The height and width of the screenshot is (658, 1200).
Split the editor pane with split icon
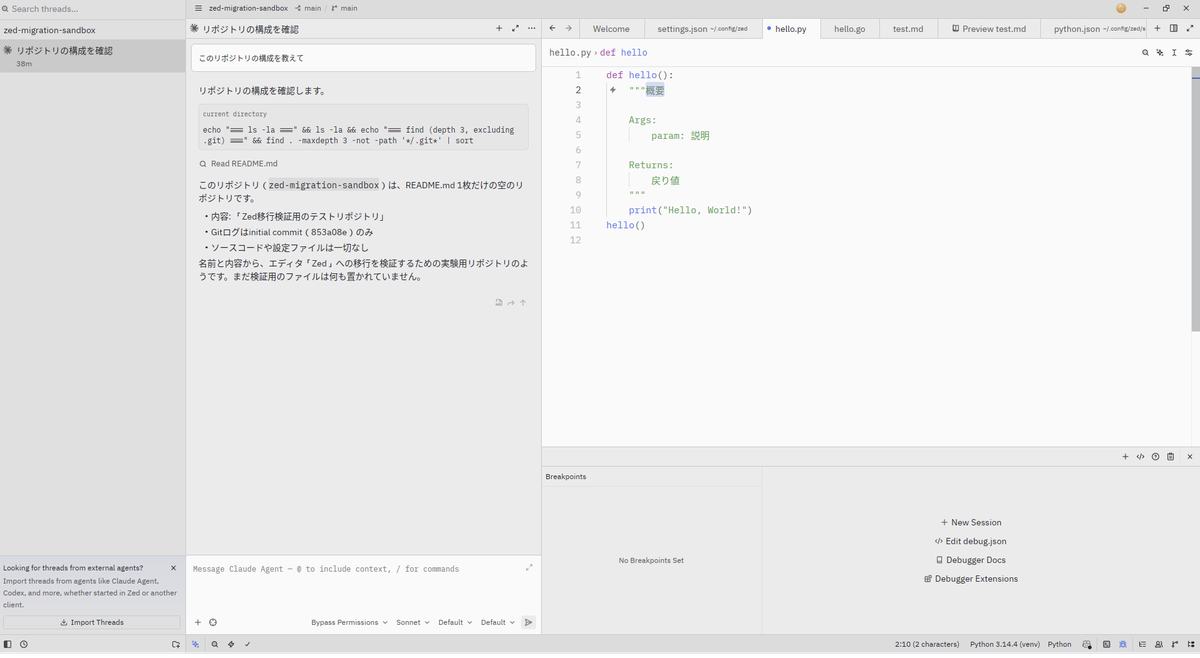(1173, 28)
